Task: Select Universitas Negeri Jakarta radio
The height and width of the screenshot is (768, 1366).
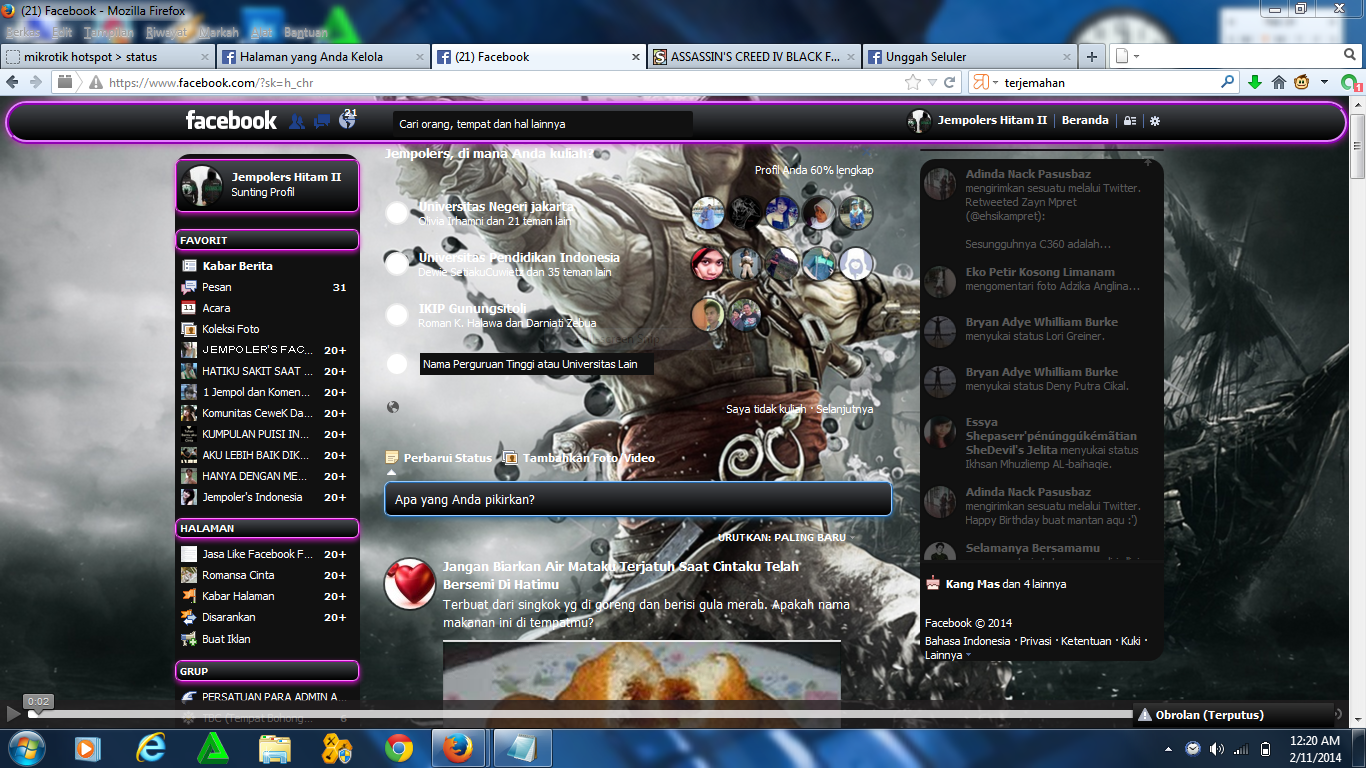Action: [397, 212]
